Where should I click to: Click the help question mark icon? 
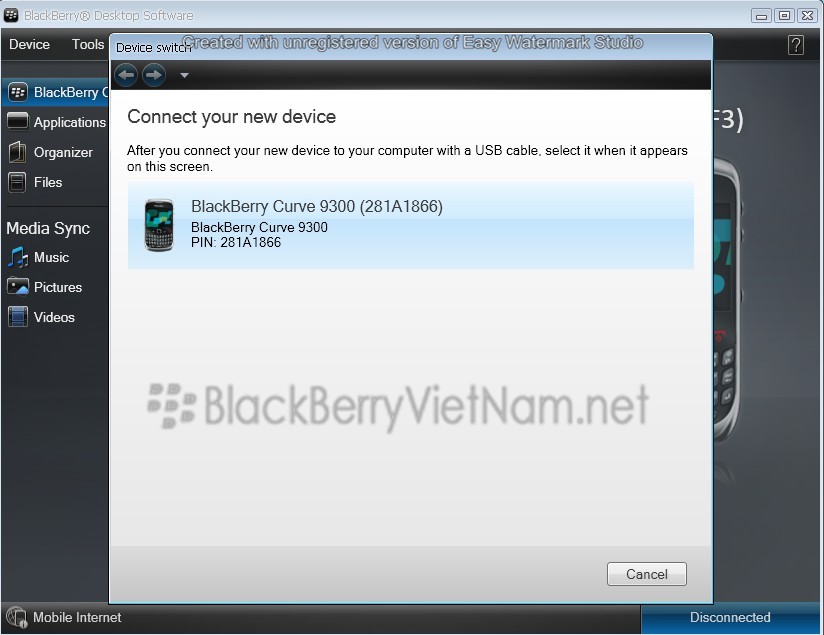pyautogui.click(x=796, y=46)
